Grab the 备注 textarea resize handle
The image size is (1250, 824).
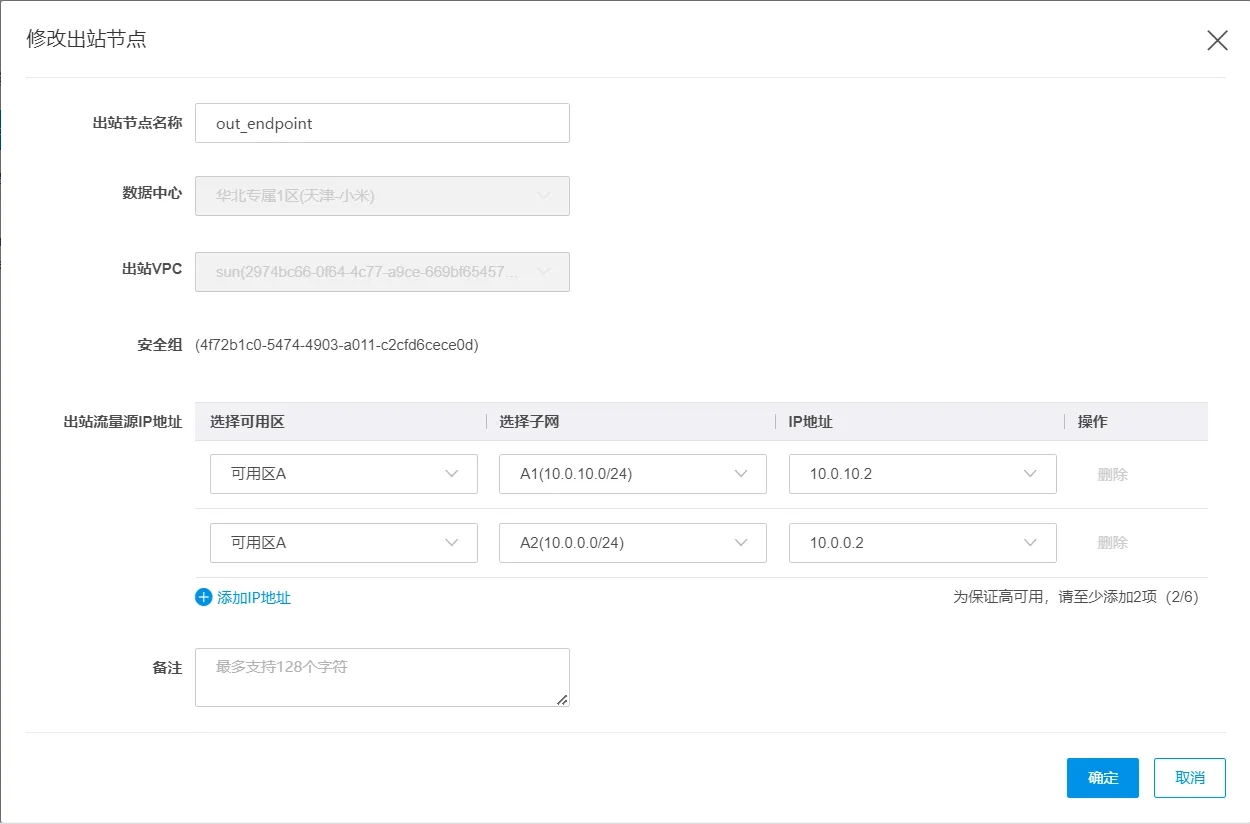563,700
